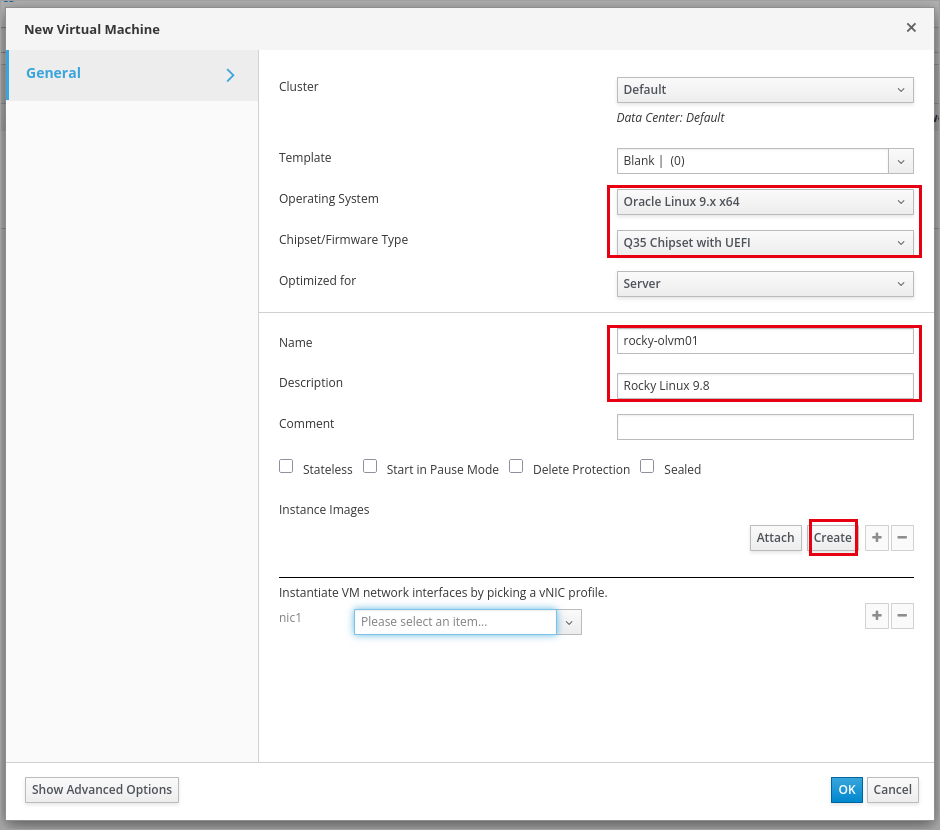Image resolution: width=940 pixels, height=830 pixels.
Task: Close the New Virtual Machine dialog
Action: point(911,28)
